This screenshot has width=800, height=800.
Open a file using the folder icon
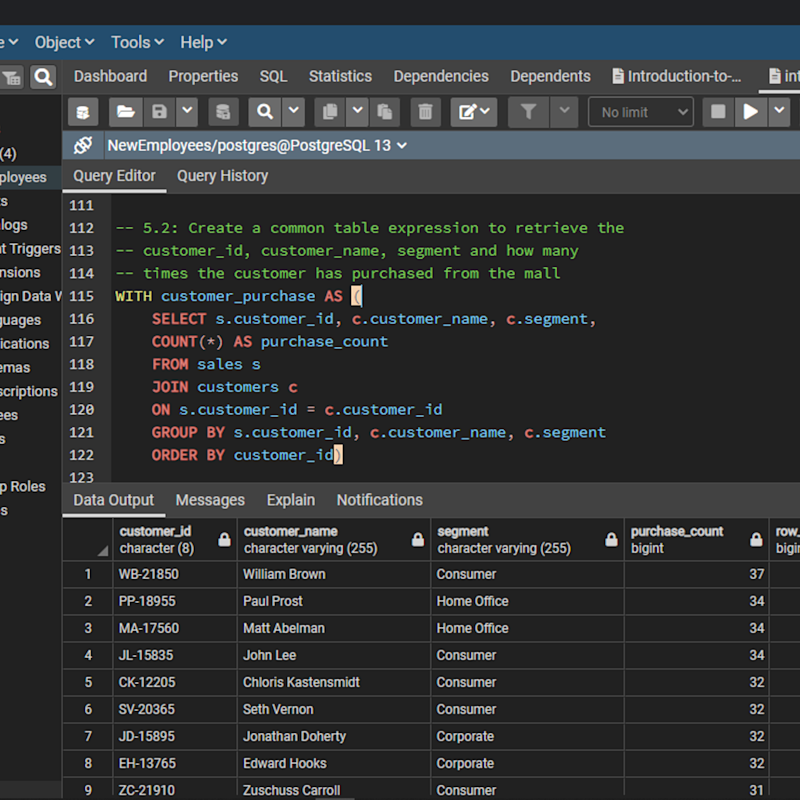124,111
